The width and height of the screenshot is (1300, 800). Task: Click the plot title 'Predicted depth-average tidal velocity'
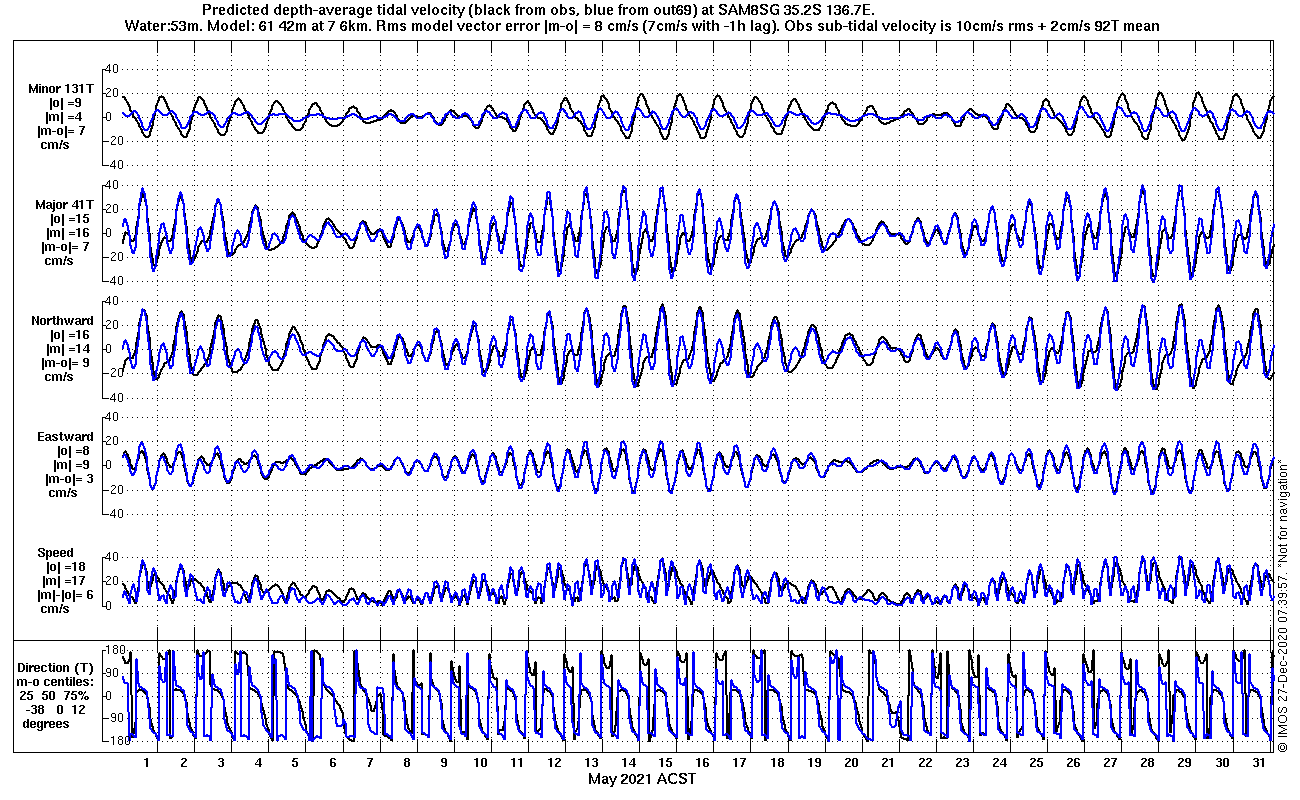pyautogui.click(x=334, y=10)
